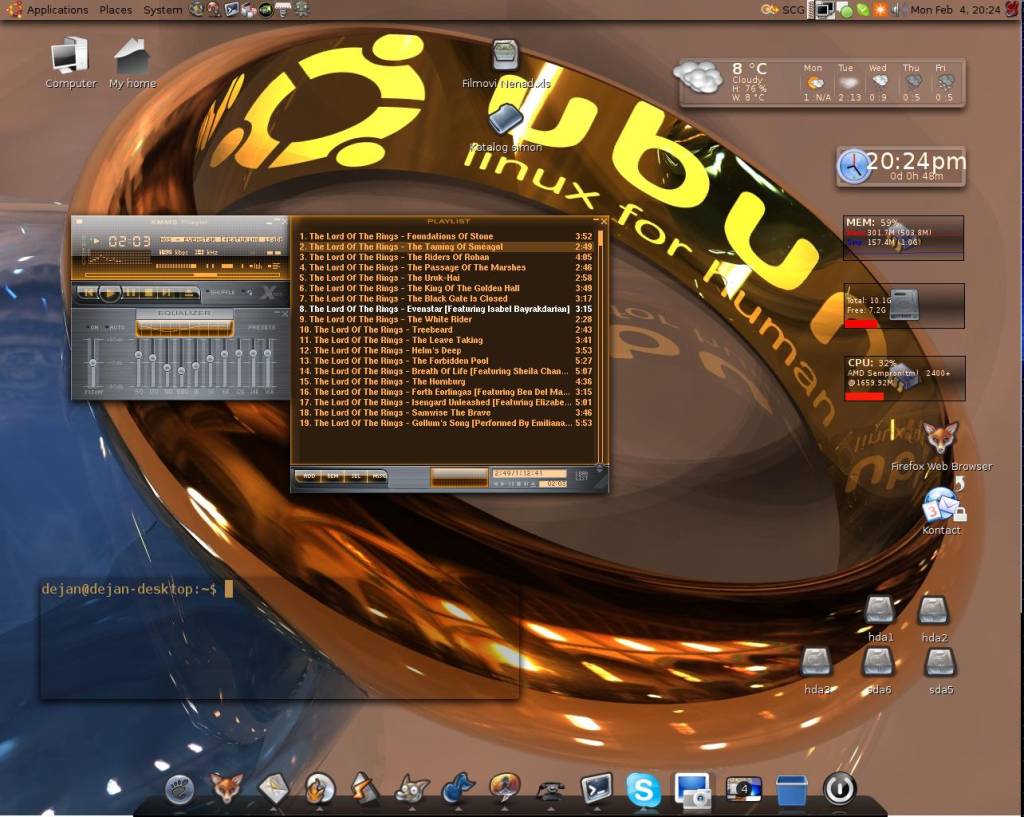1024x817 pixels.
Task: Launch GIMP from the bottom dock
Action: (x=412, y=788)
